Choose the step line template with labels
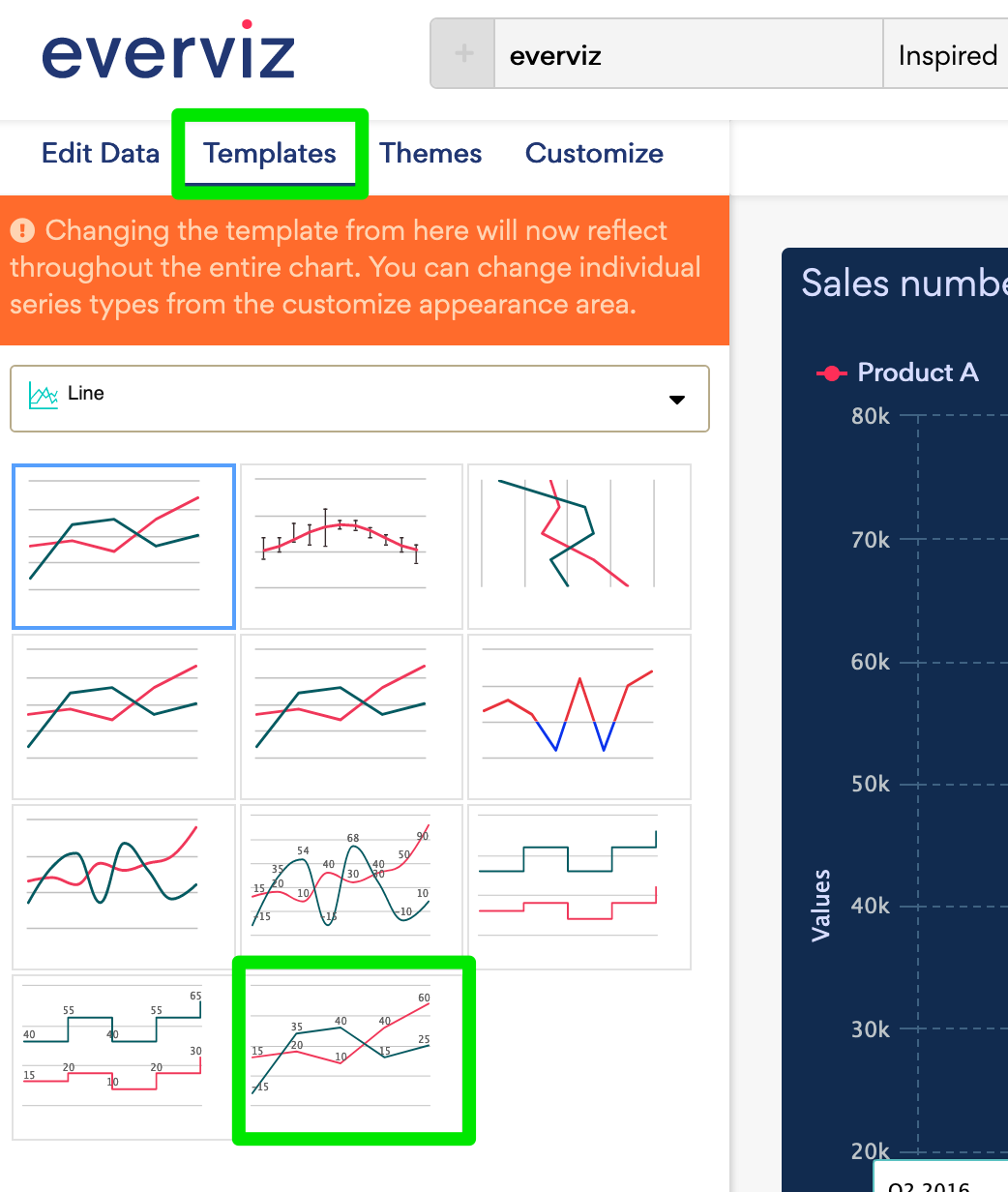The height and width of the screenshot is (1192, 1008). 124,1057
